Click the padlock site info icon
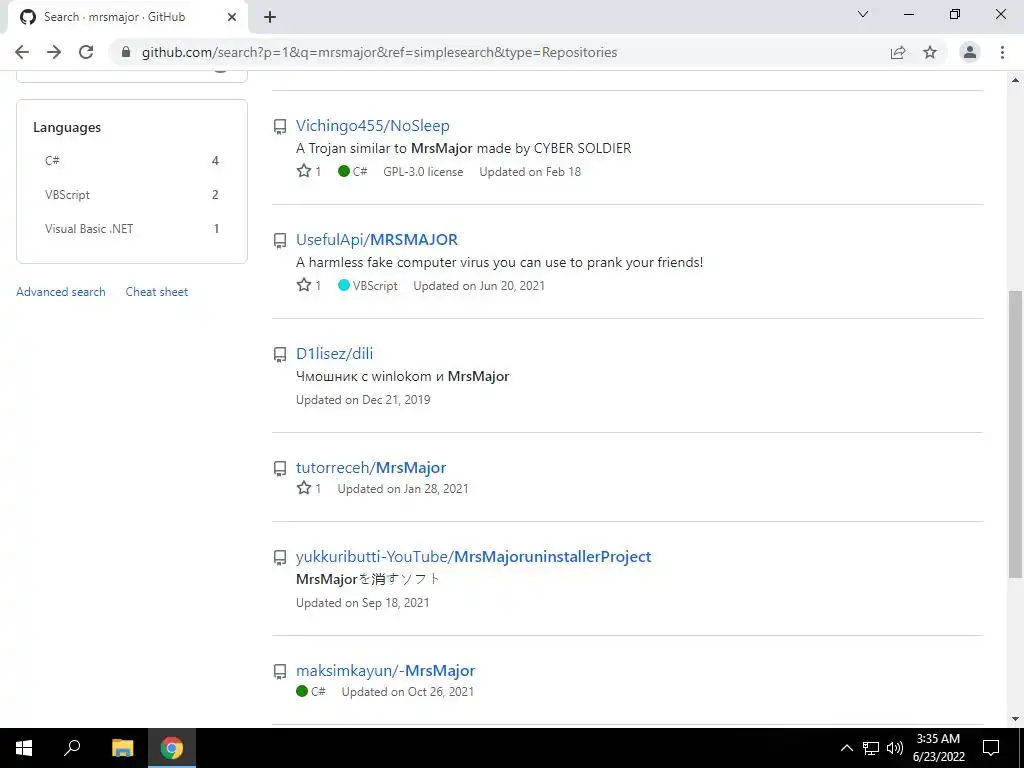This screenshot has height=768, width=1024. coord(126,52)
